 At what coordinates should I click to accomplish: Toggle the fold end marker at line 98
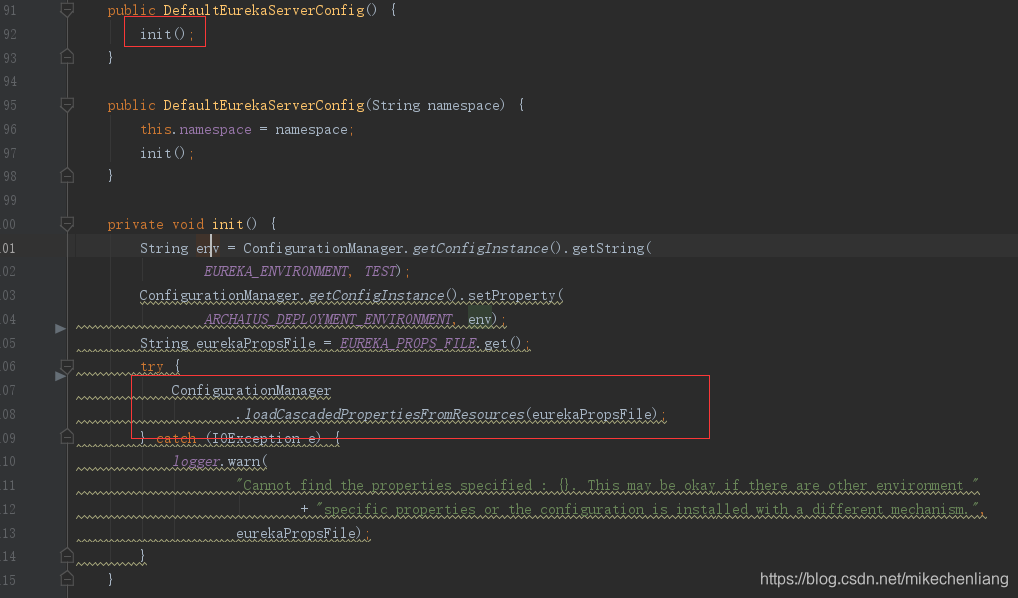(x=67, y=175)
